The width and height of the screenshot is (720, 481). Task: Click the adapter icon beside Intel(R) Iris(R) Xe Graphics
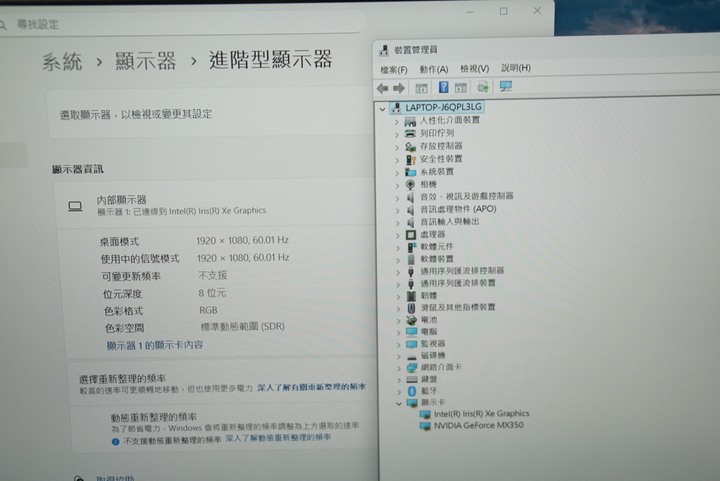[425, 414]
